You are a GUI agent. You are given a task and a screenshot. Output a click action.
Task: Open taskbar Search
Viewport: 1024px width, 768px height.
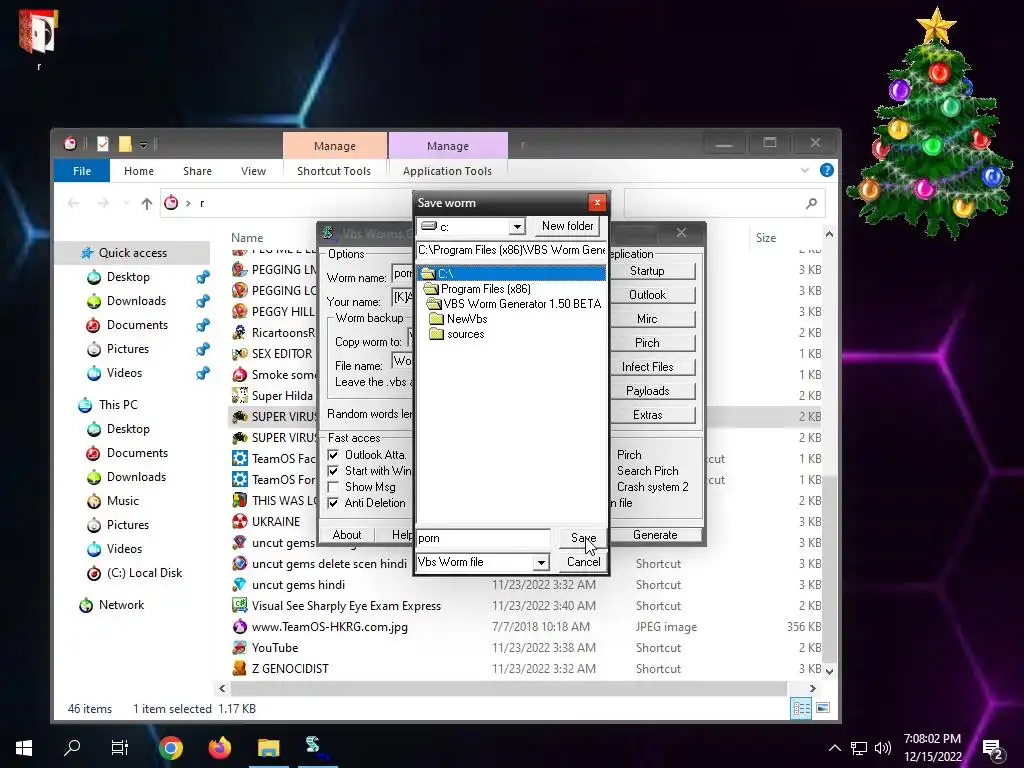coord(72,748)
